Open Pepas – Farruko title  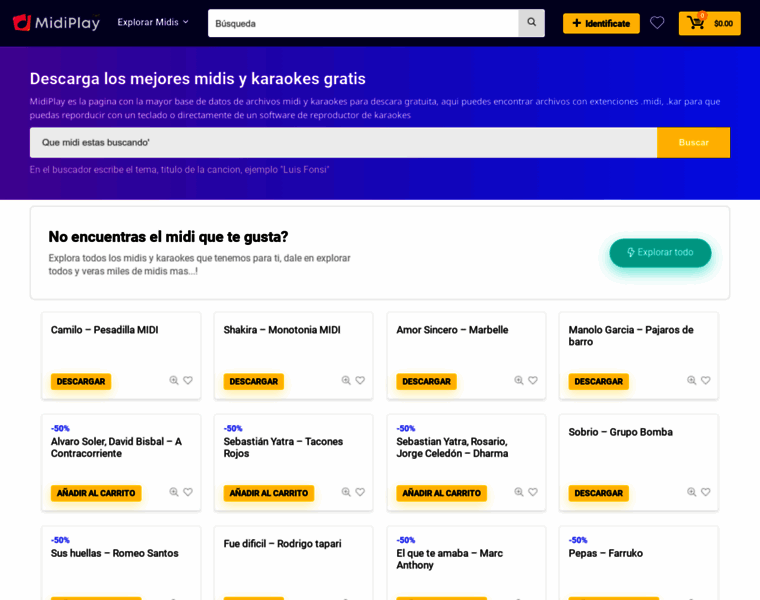tap(606, 553)
